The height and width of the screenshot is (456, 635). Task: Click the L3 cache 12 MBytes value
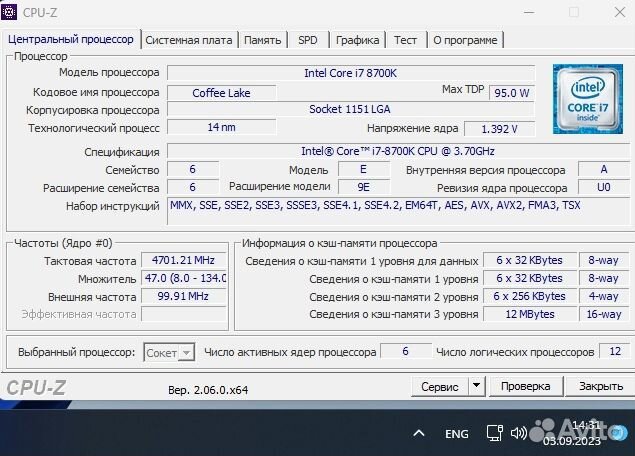point(530,314)
